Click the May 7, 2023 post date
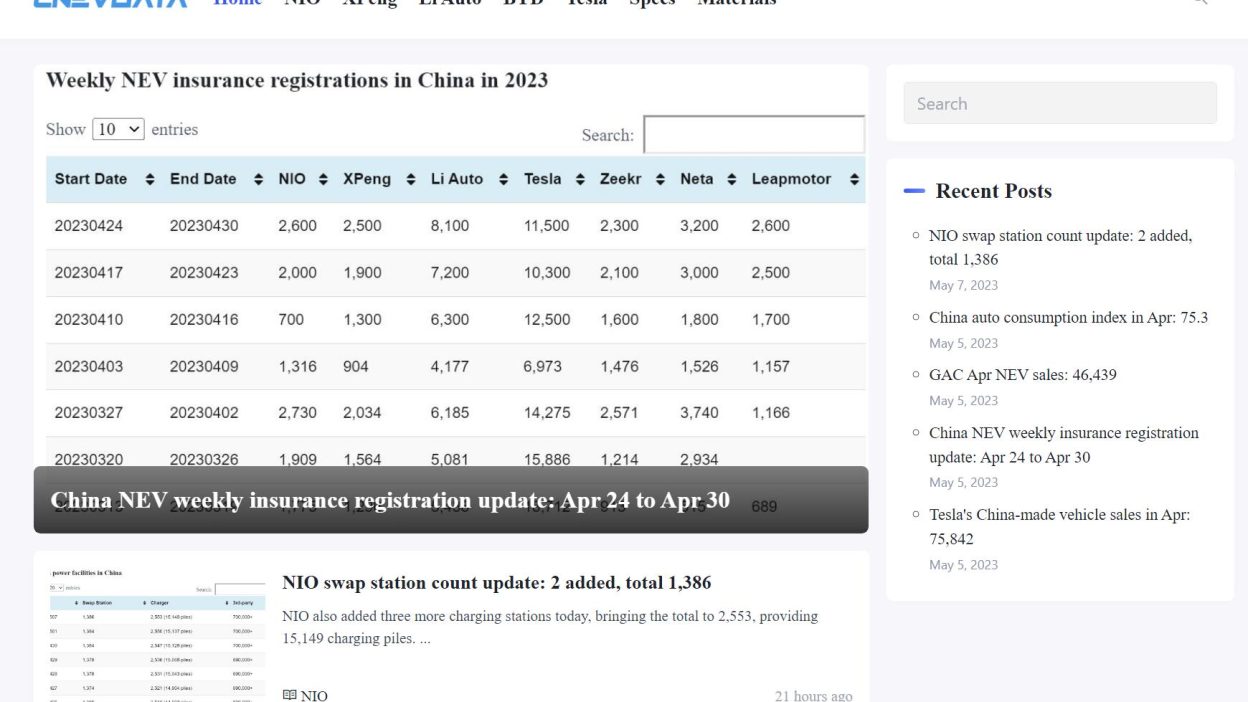The width and height of the screenshot is (1248, 702). tap(963, 285)
